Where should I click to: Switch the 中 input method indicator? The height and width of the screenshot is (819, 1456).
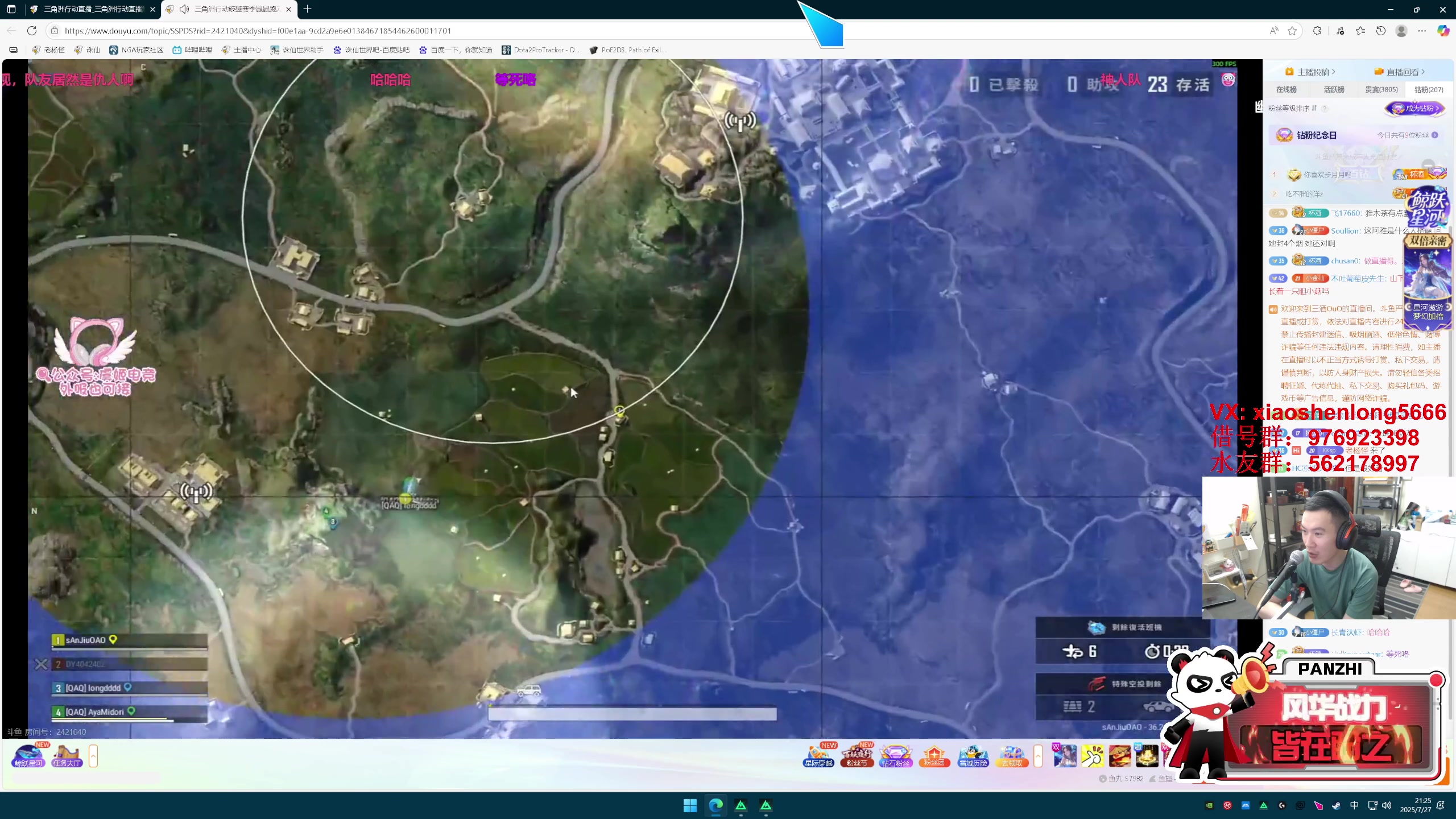tap(1354, 805)
